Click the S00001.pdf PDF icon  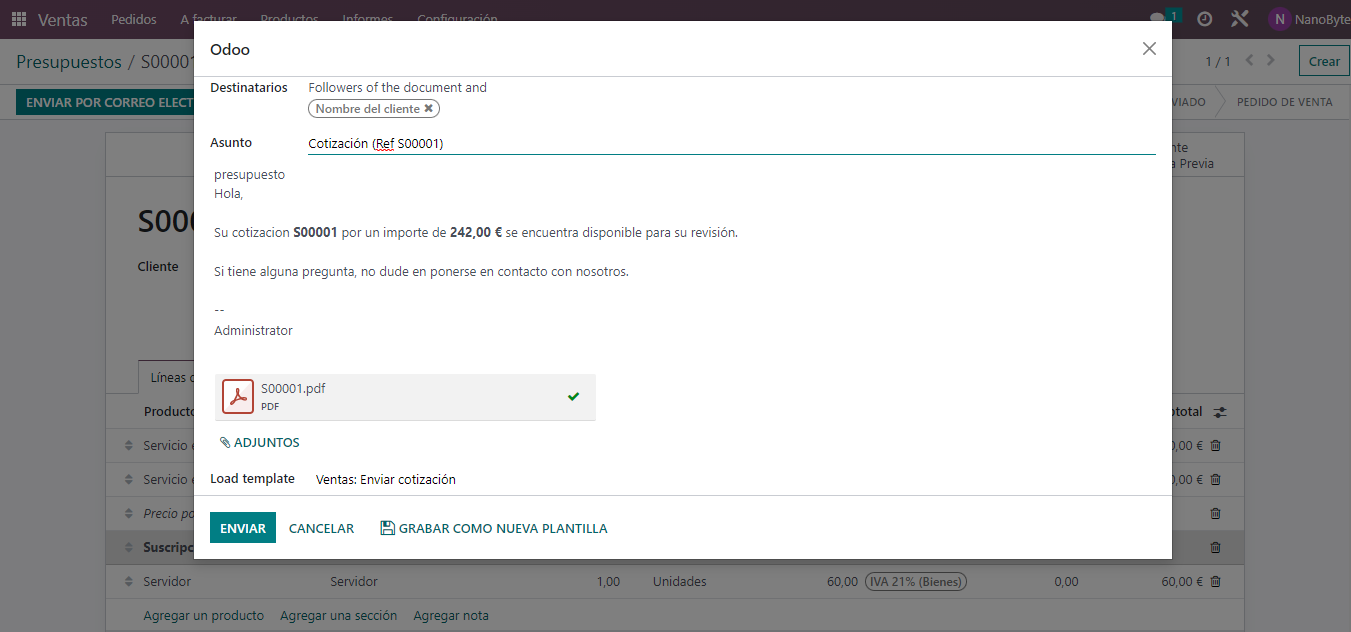pyautogui.click(x=238, y=397)
